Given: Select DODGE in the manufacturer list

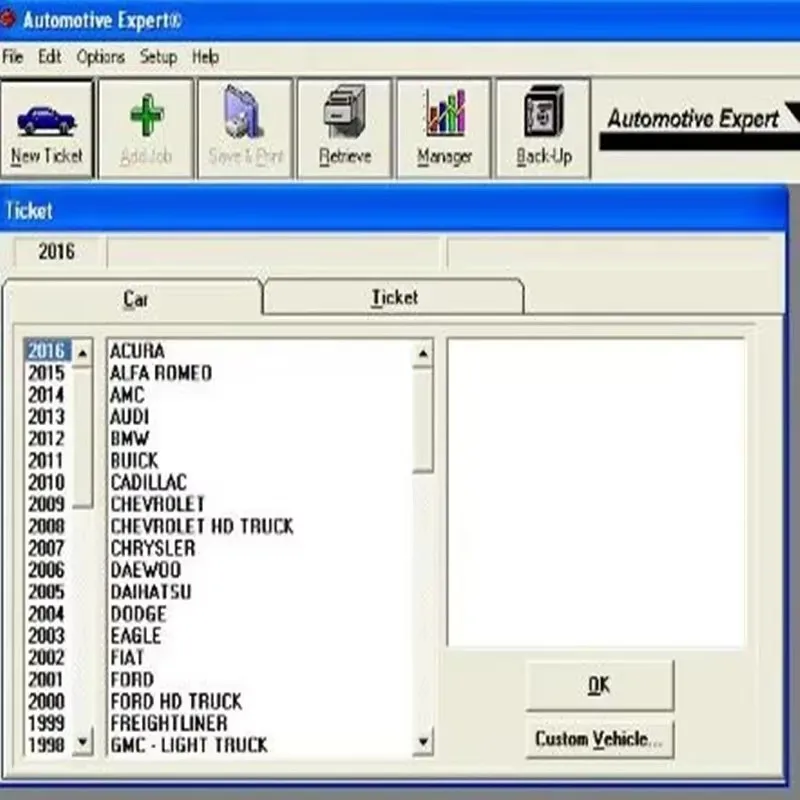Looking at the screenshot, I should coord(135,613).
